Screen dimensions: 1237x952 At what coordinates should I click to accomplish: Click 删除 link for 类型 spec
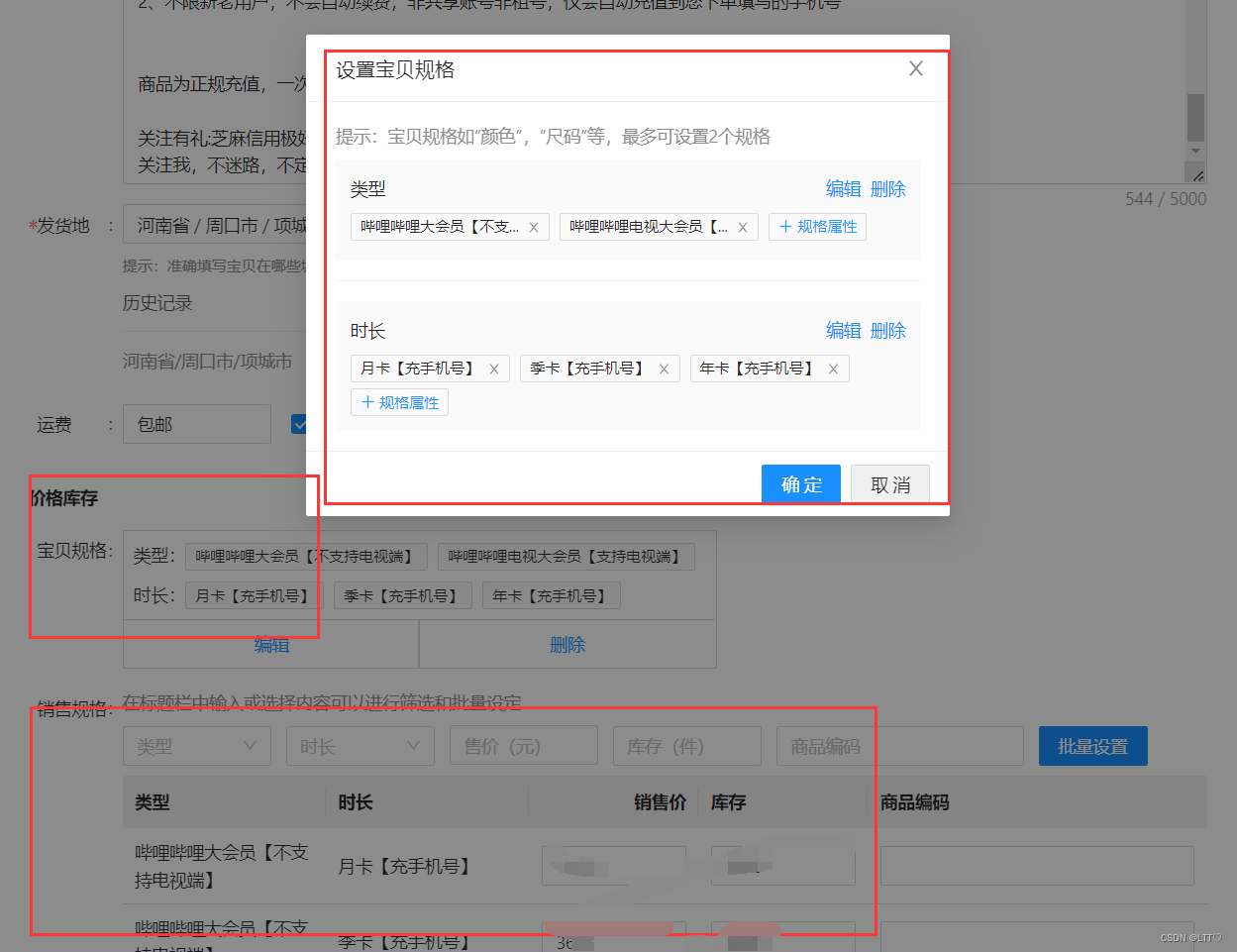point(888,188)
